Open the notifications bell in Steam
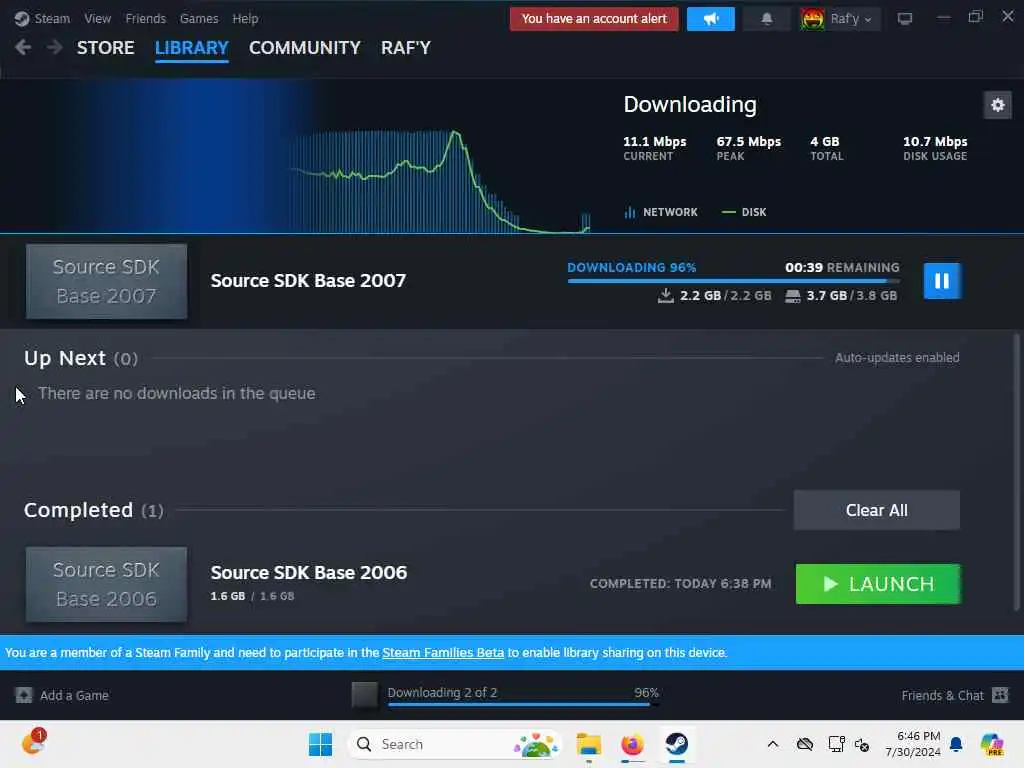Screen dimensions: 1024x768 click(x=767, y=19)
